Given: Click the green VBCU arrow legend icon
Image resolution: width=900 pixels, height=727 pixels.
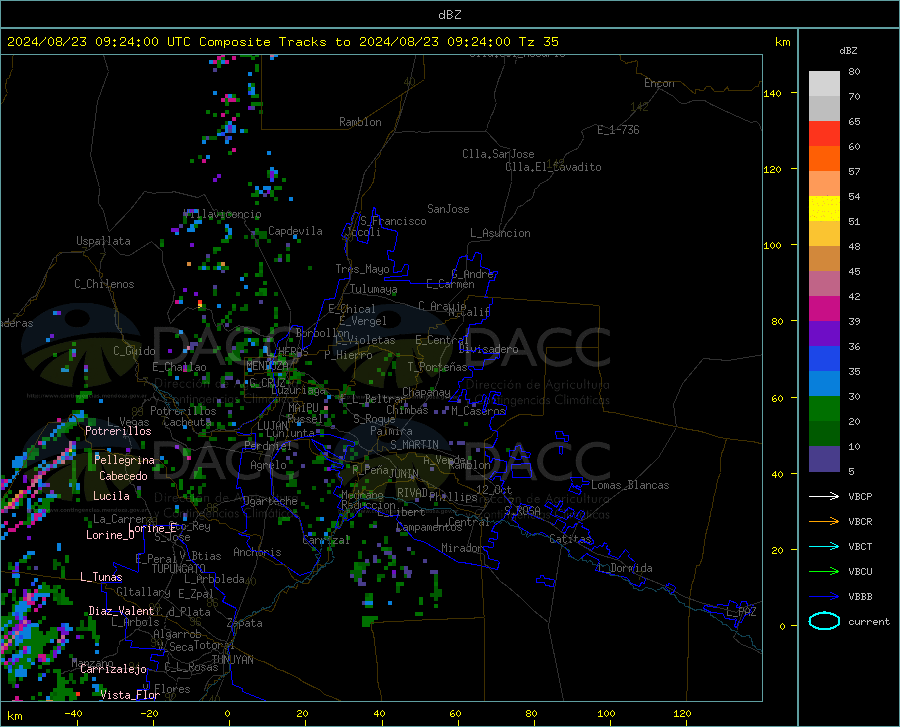Looking at the screenshot, I should click(824, 572).
